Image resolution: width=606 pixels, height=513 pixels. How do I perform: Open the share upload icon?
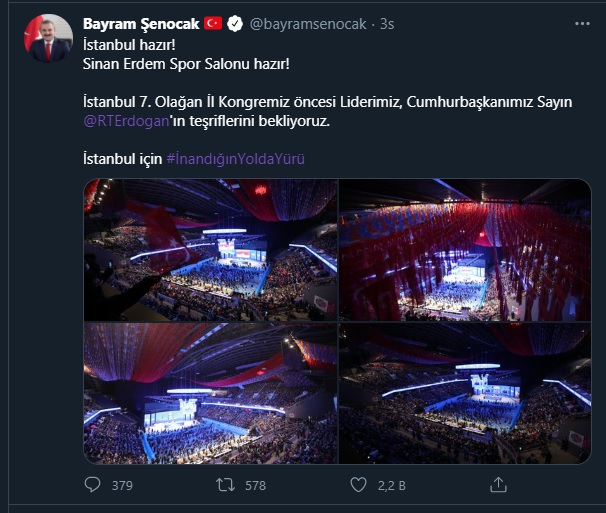pos(498,485)
